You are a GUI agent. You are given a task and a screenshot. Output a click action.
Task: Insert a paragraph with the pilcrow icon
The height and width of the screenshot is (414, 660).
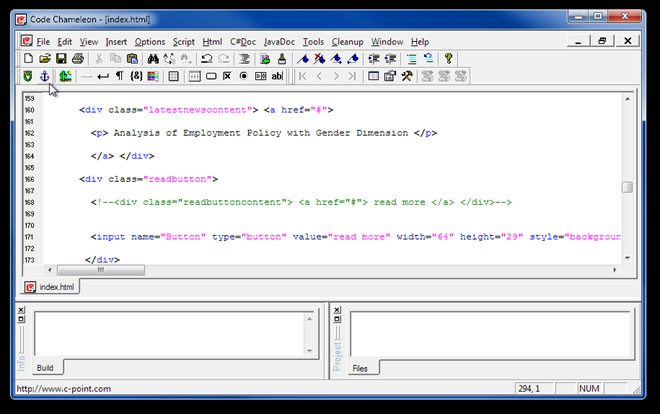click(120, 76)
